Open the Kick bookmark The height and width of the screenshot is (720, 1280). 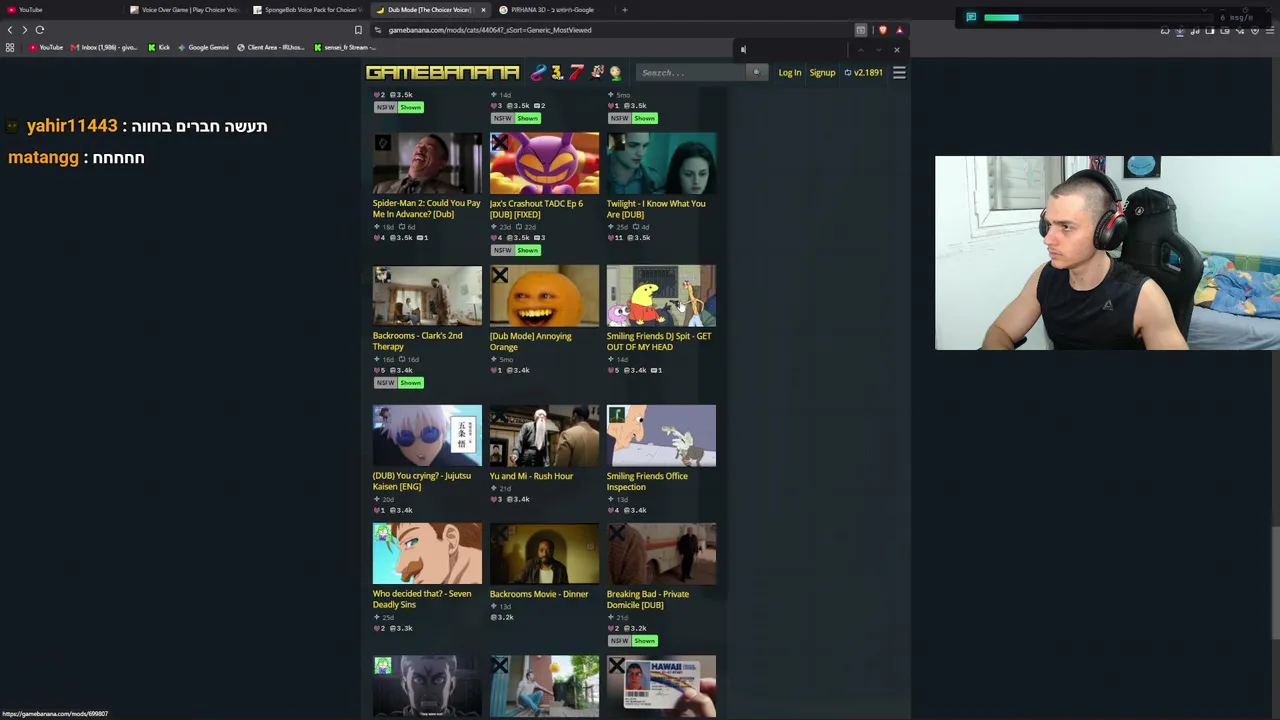click(159, 47)
